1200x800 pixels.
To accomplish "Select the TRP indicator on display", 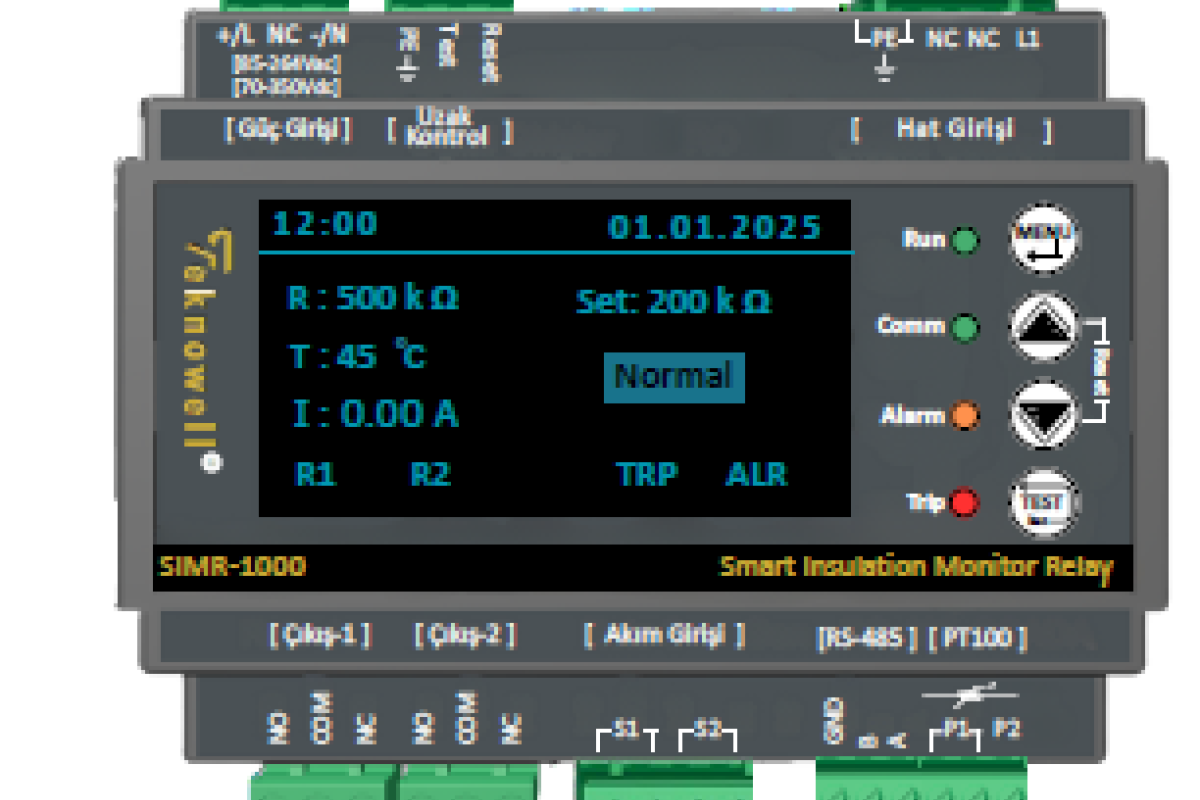I will tap(647, 474).
